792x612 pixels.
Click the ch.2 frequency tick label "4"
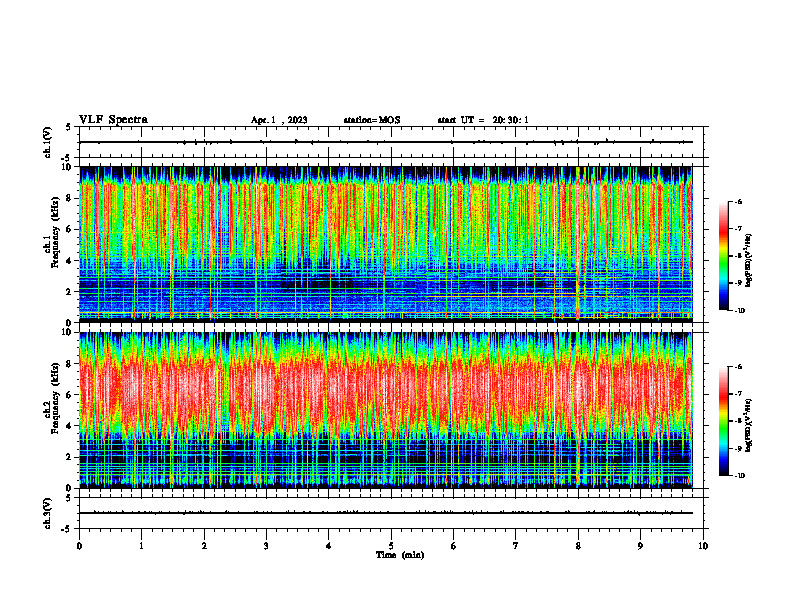coord(70,426)
